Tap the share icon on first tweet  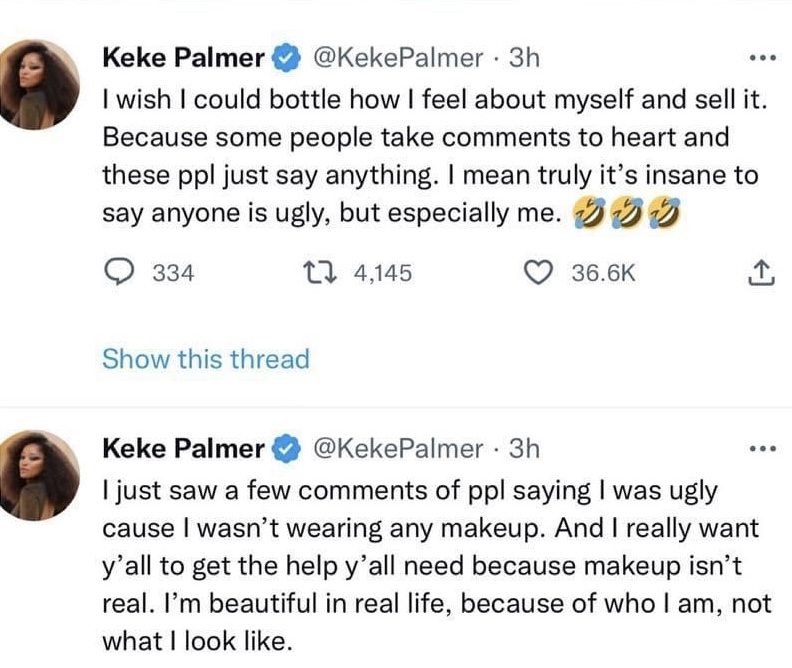pos(761,273)
